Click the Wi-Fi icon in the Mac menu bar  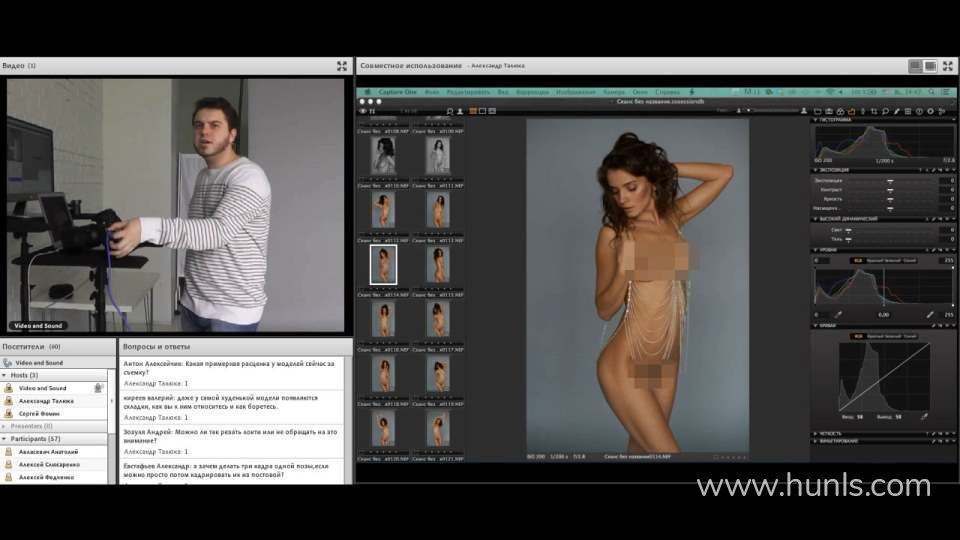[x=830, y=92]
